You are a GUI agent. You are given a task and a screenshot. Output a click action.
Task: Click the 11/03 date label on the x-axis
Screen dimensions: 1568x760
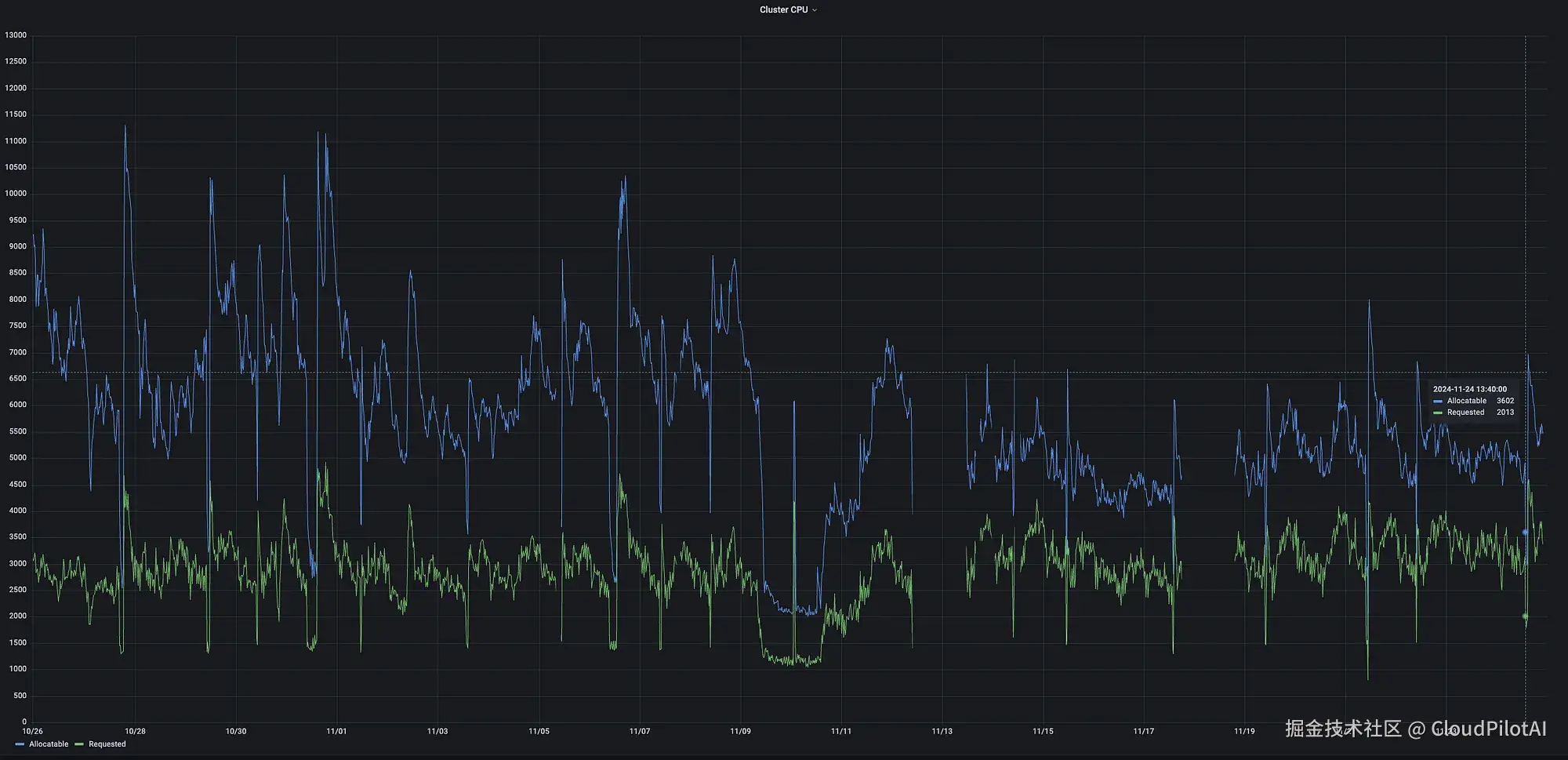coord(437,731)
